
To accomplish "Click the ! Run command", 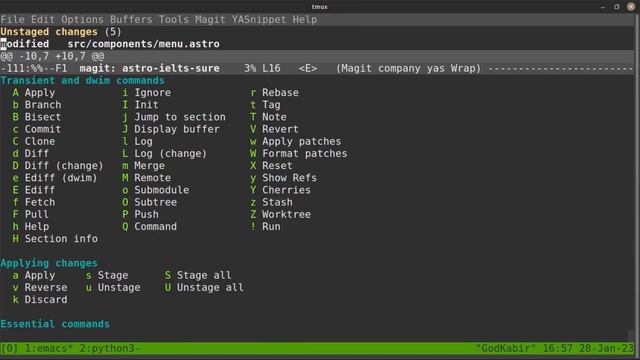I will coord(265,227).
